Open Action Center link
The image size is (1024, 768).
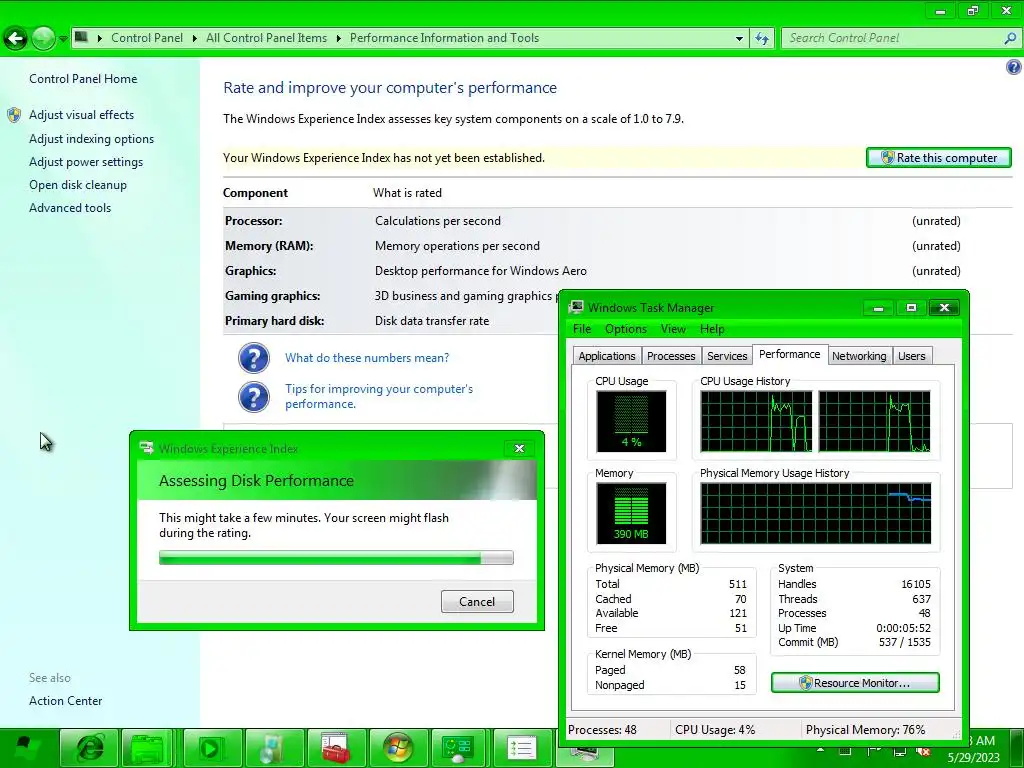click(x=65, y=701)
